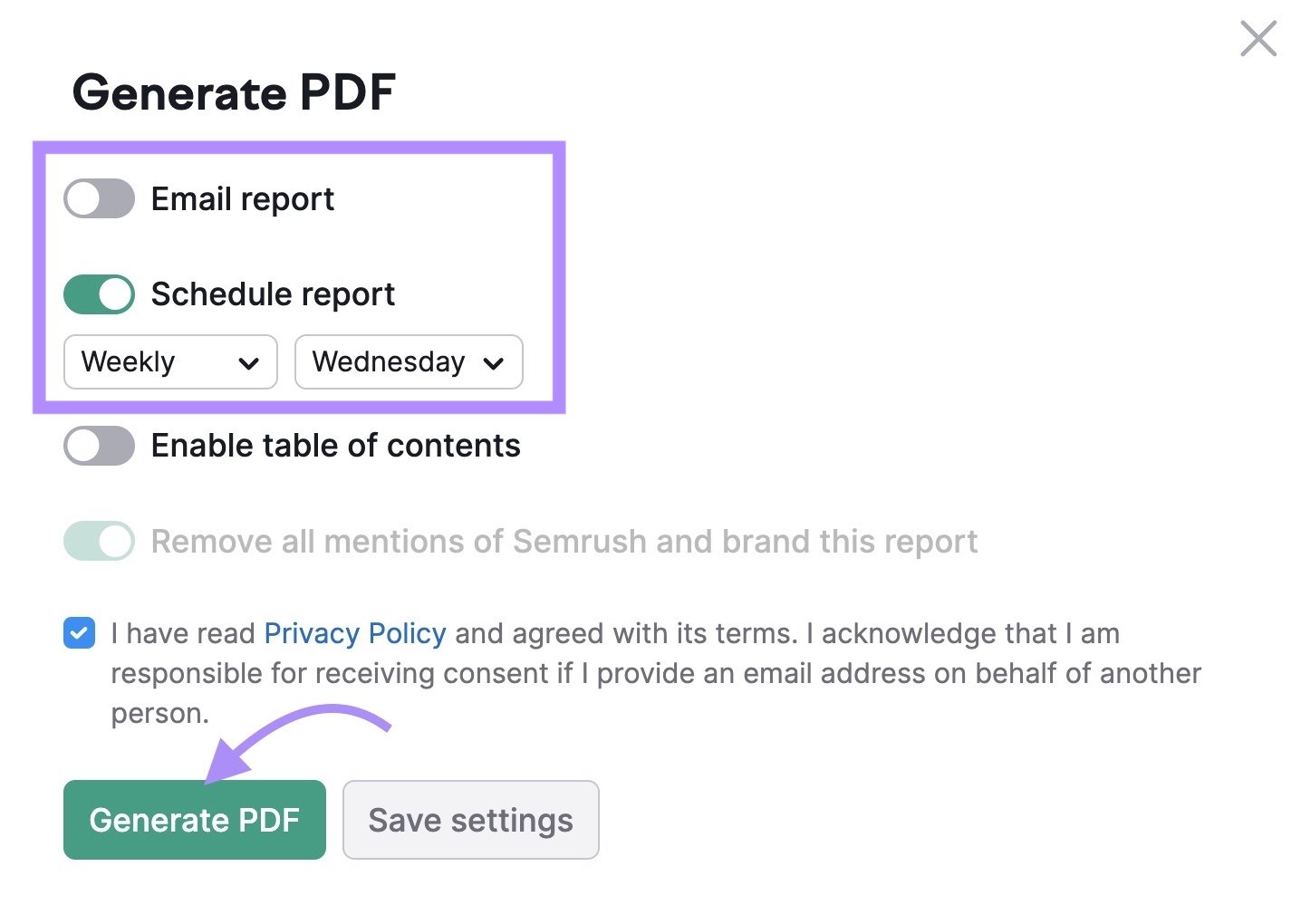Click the green Schedule report switch
The width and height of the screenshot is (1301, 924).
pos(98,294)
